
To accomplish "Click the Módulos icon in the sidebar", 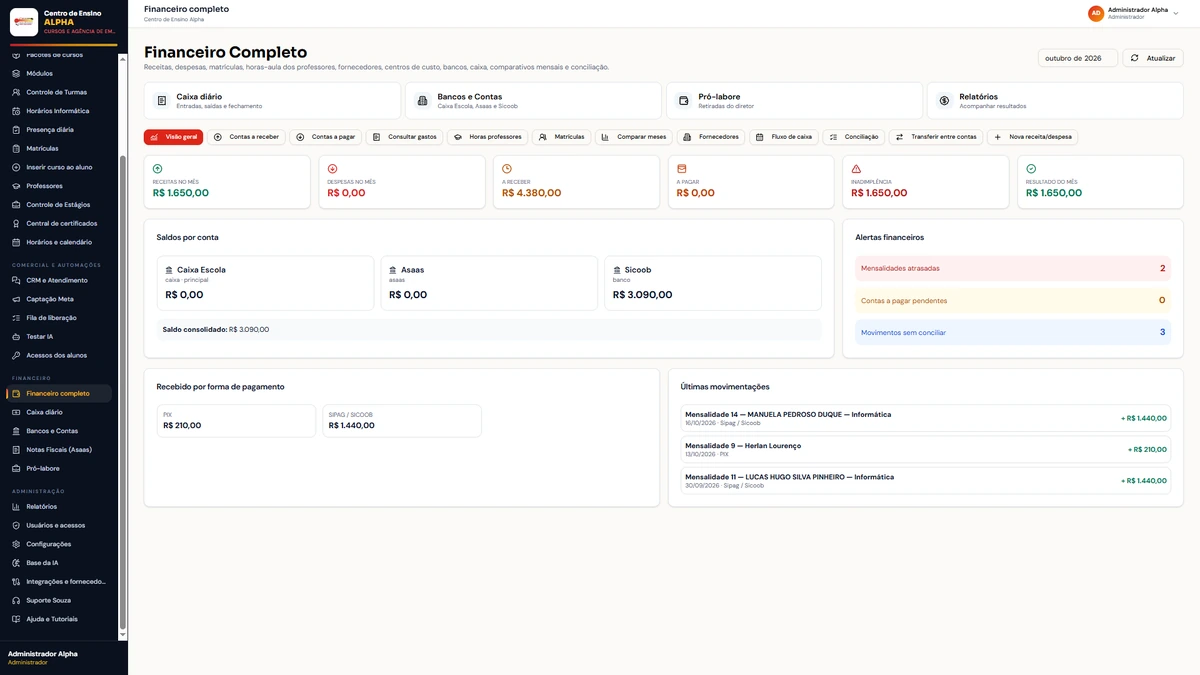I will pos(16,73).
